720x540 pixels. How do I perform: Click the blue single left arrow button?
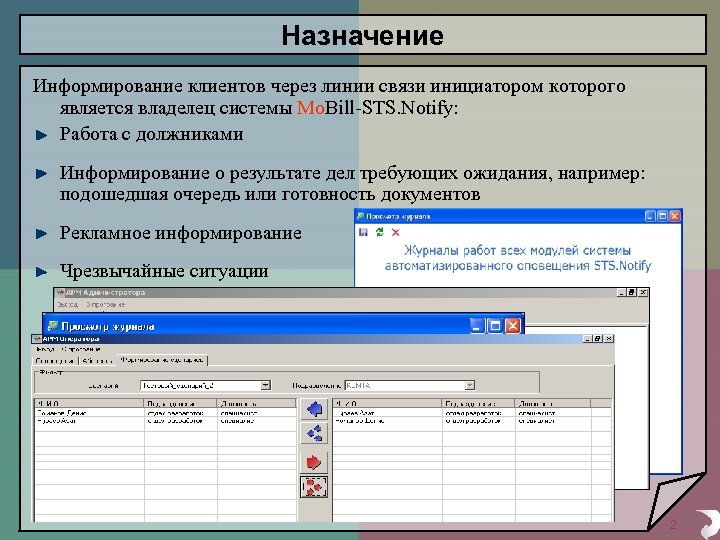[x=314, y=409]
